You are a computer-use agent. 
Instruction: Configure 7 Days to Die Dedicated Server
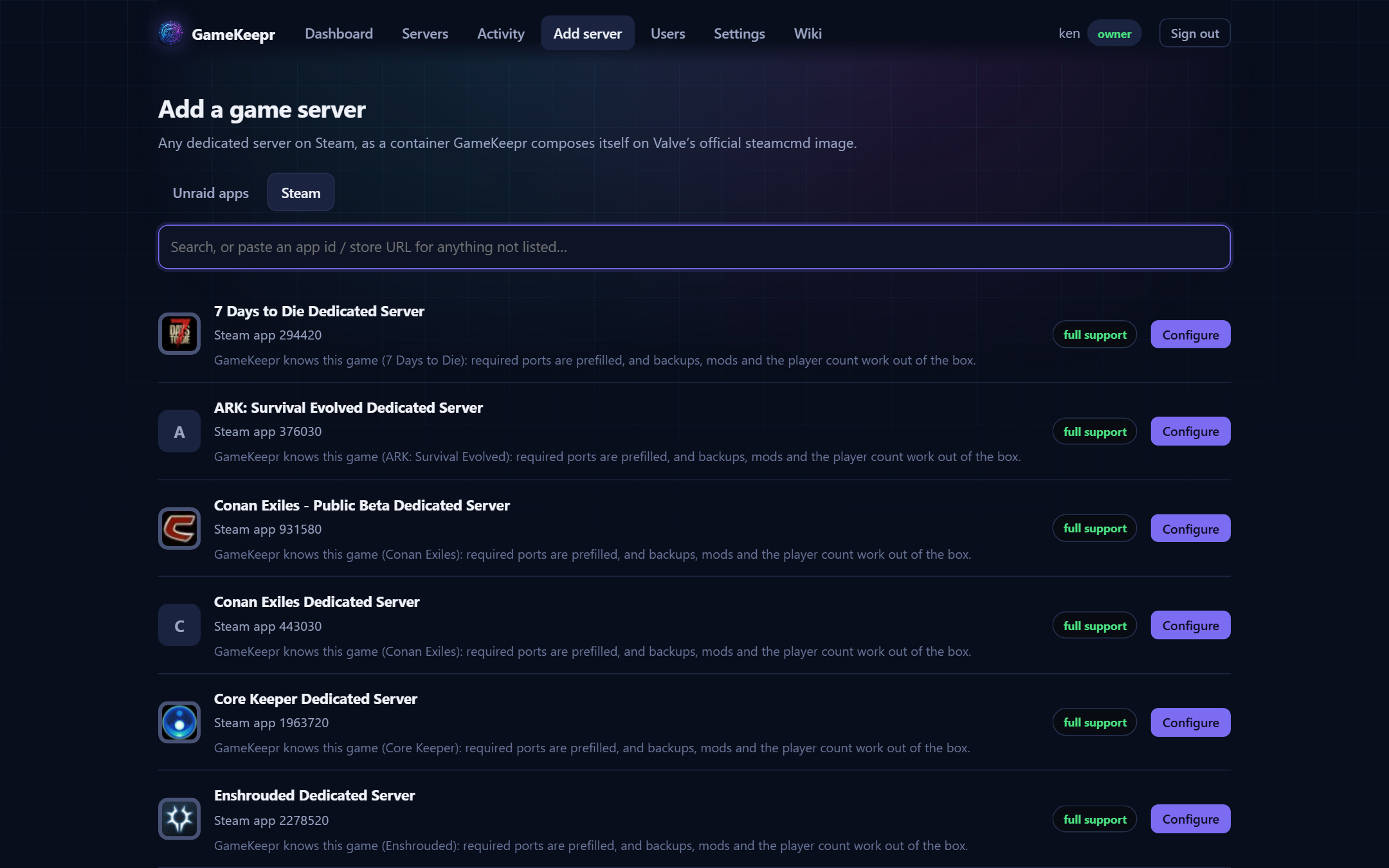point(1191,334)
